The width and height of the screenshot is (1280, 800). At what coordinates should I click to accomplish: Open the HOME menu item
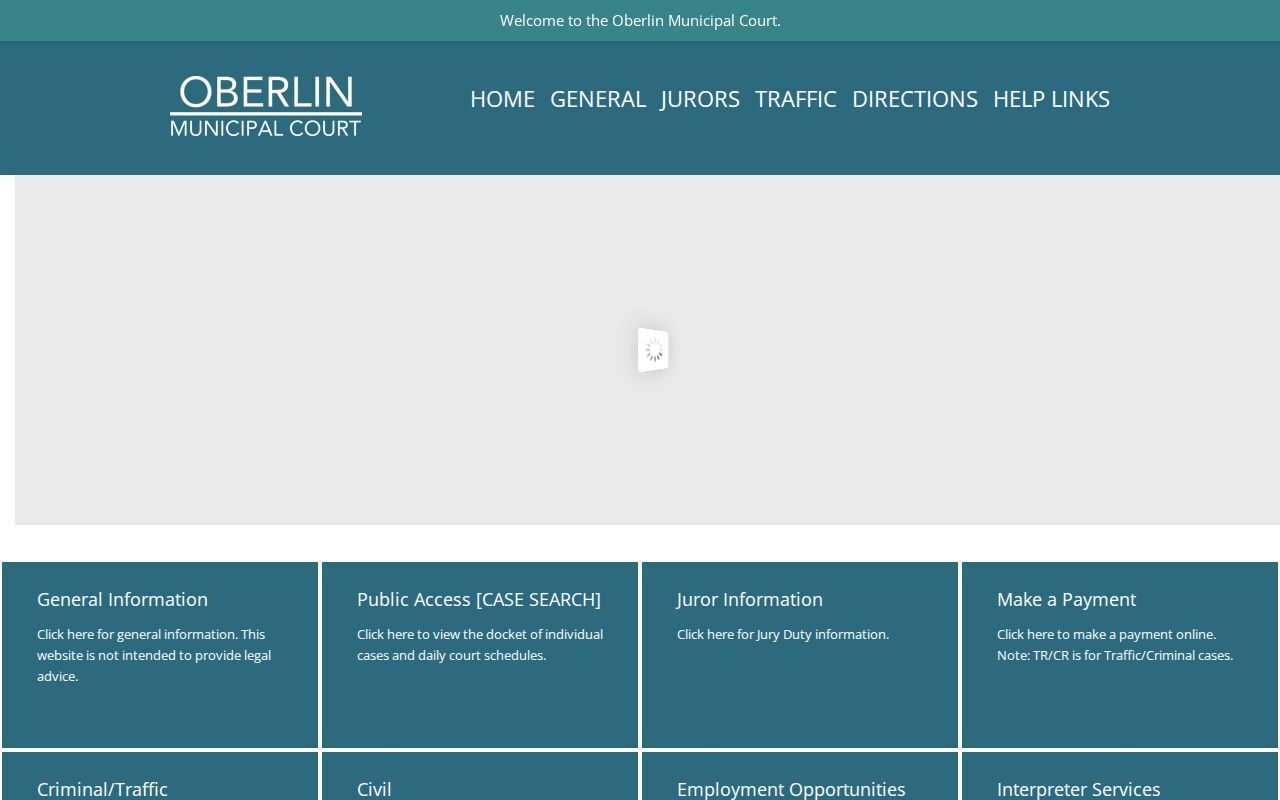pos(502,99)
